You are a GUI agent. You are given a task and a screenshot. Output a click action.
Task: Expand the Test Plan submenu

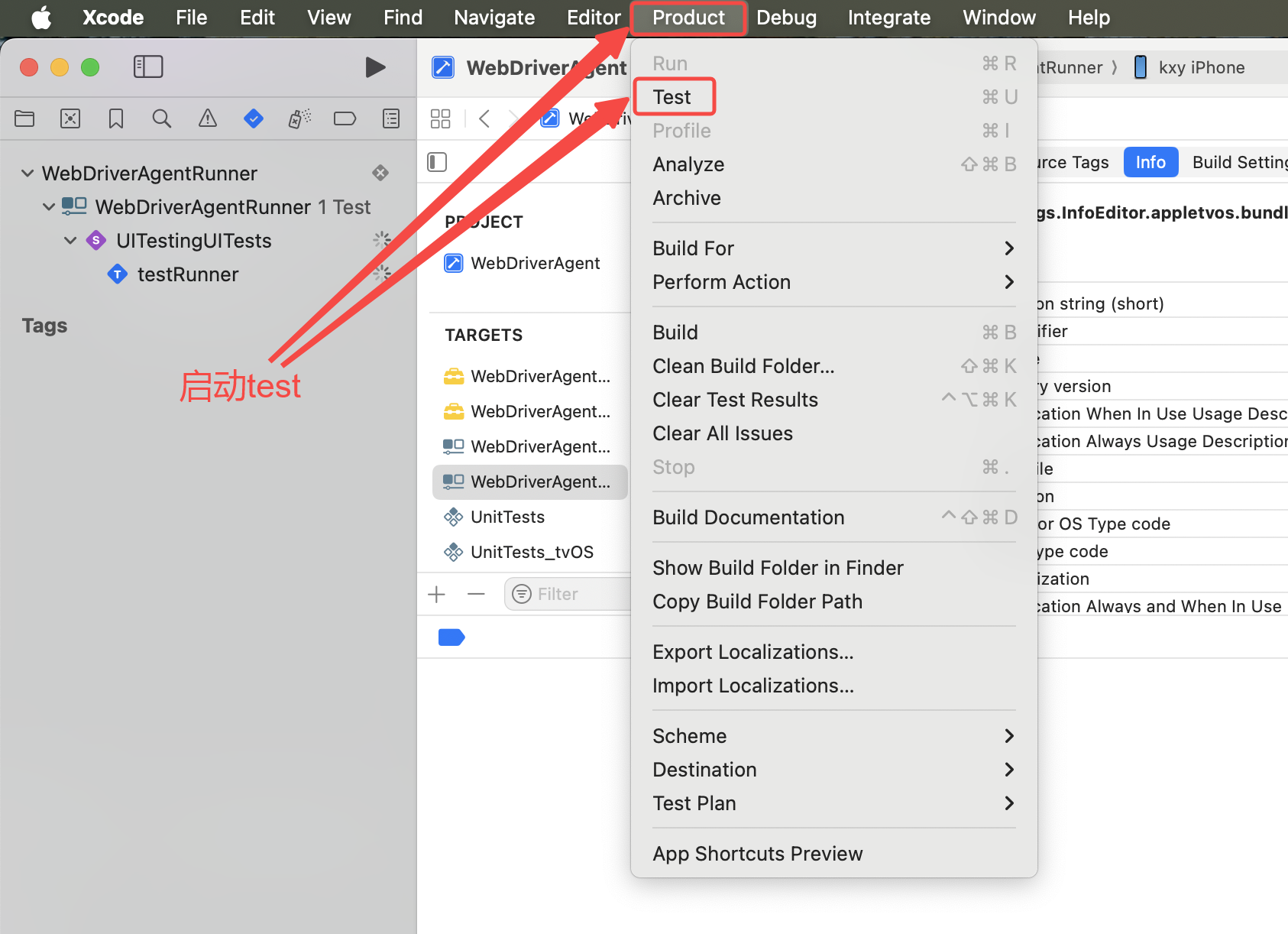tap(834, 803)
